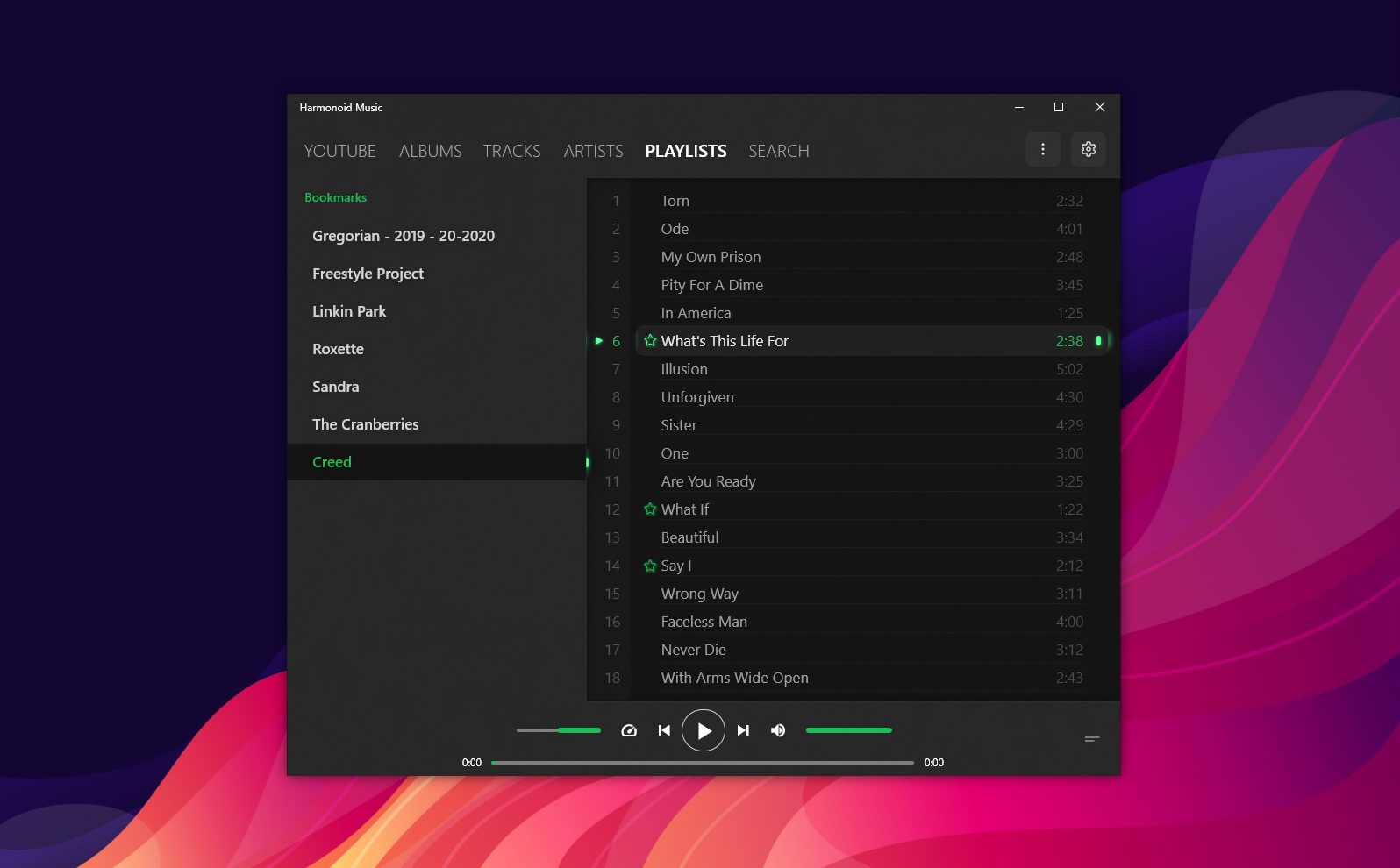Toggle bookmark star on Say I
The width and height of the screenshot is (1400, 868).
[650, 565]
